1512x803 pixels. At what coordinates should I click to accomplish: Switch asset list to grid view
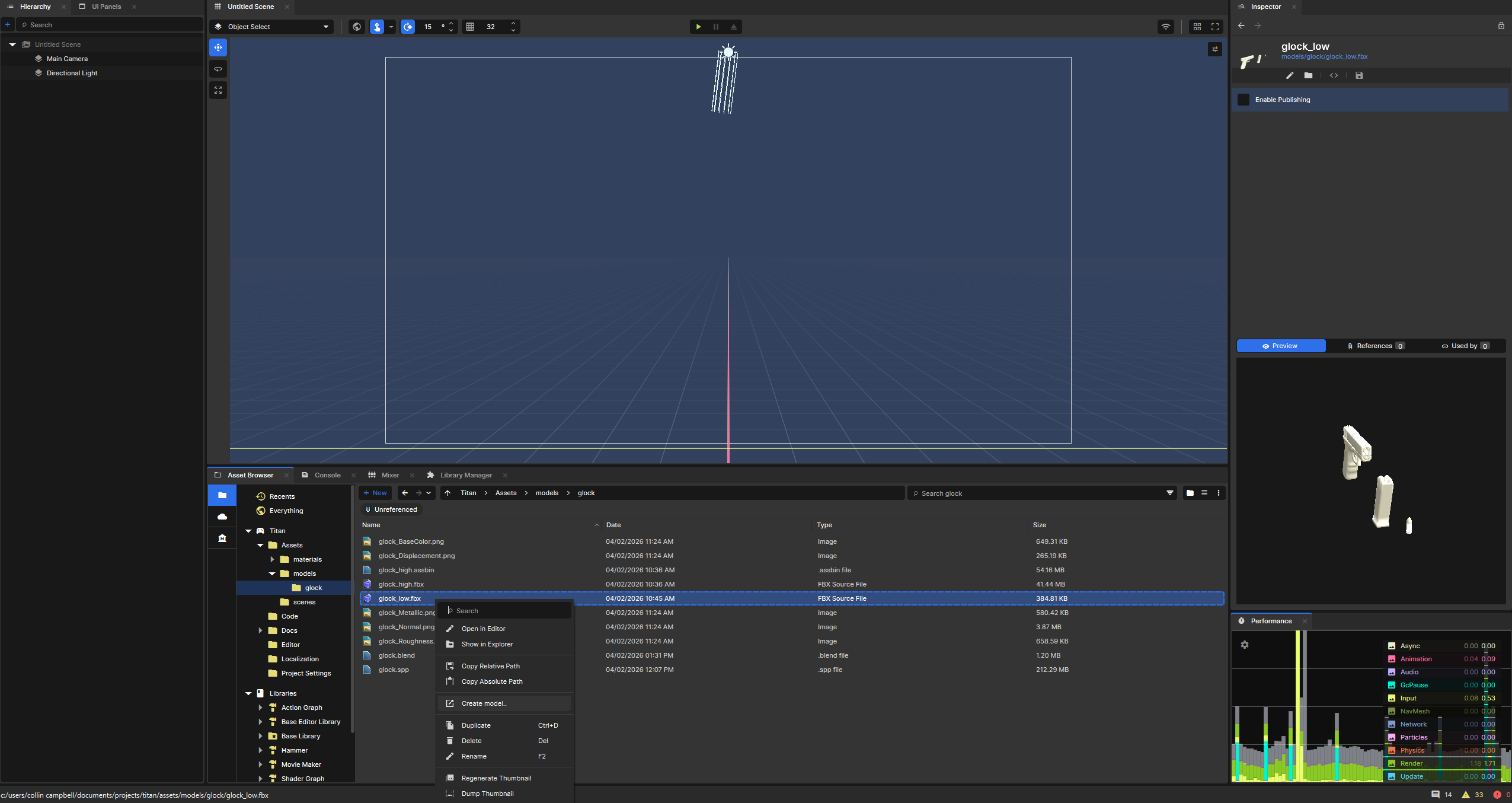[x=1190, y=493]
